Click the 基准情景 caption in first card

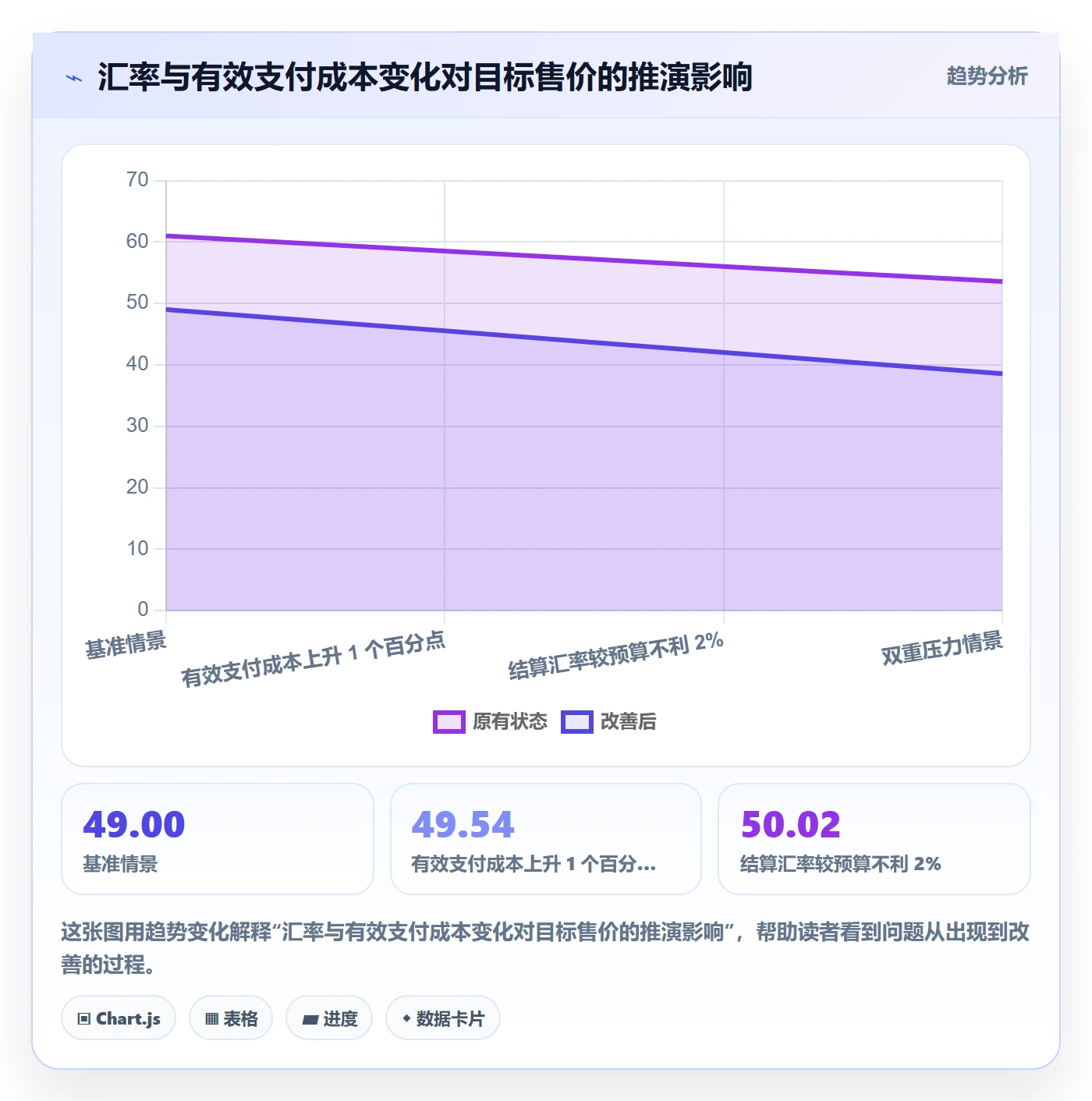coord(120,864)
